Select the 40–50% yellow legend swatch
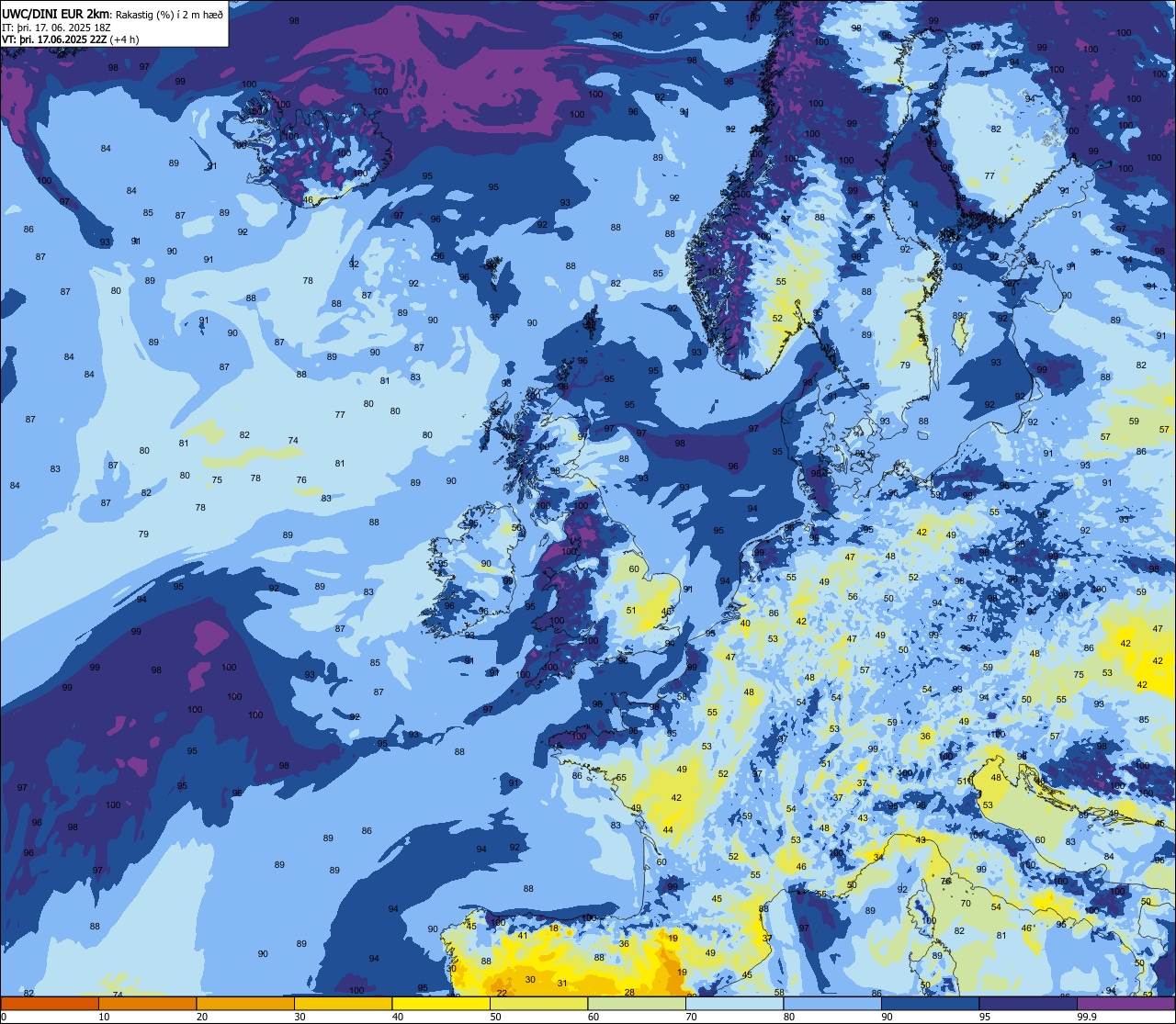This screenshot has height=1024, width=1176. tap(441, 1003)
